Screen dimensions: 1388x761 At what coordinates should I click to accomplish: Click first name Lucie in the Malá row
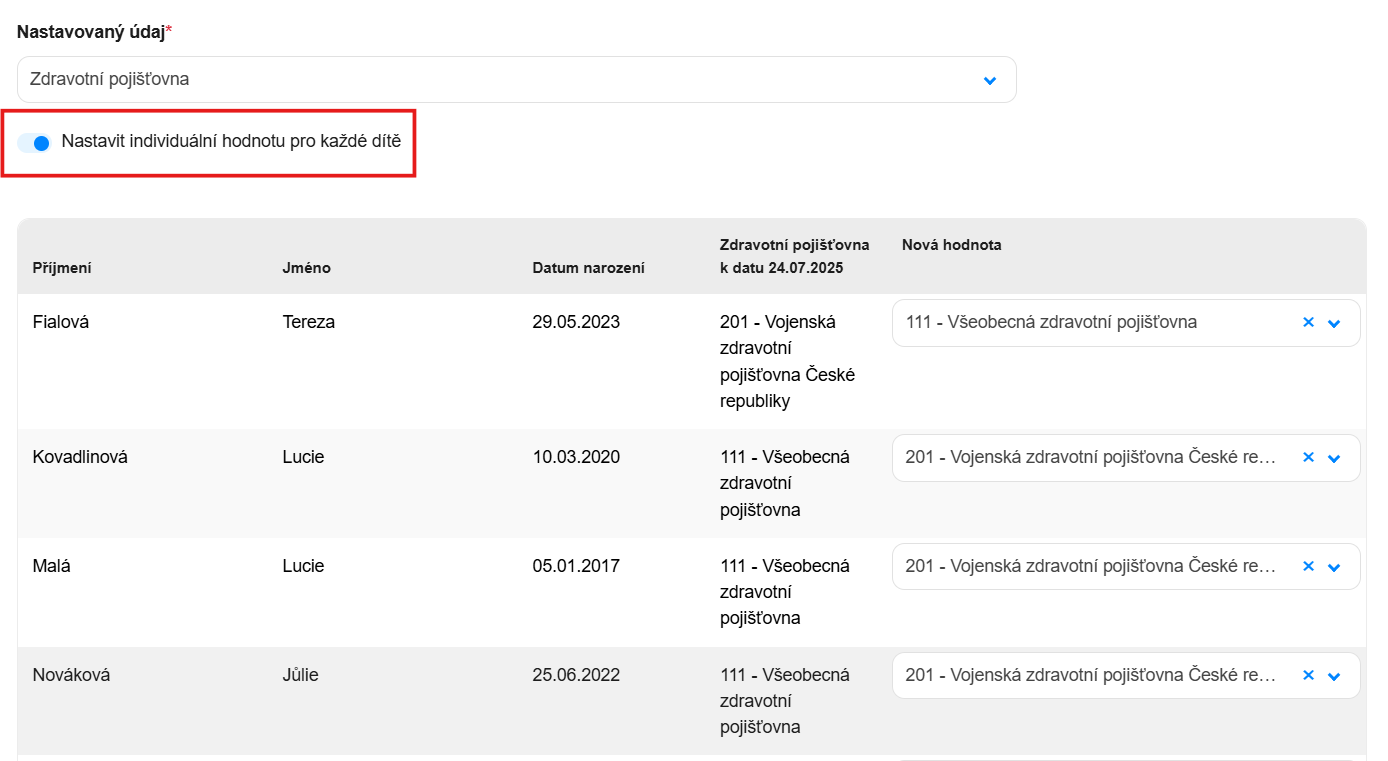(x=303, y=566)
